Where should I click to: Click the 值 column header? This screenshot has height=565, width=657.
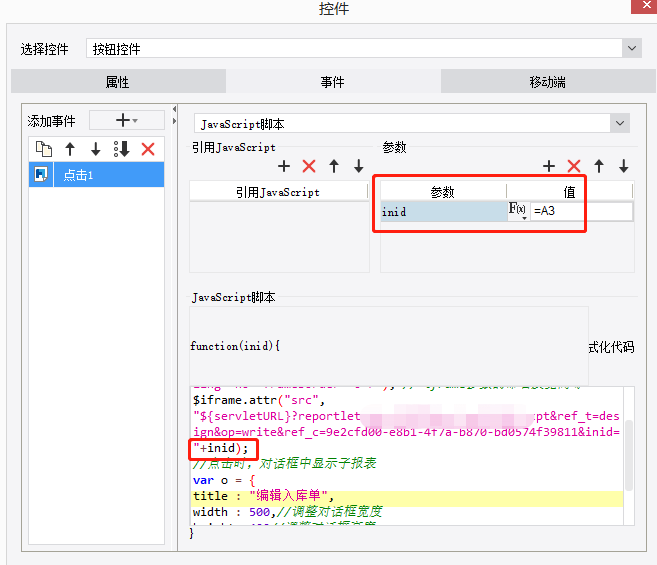(x=569, y=192)
